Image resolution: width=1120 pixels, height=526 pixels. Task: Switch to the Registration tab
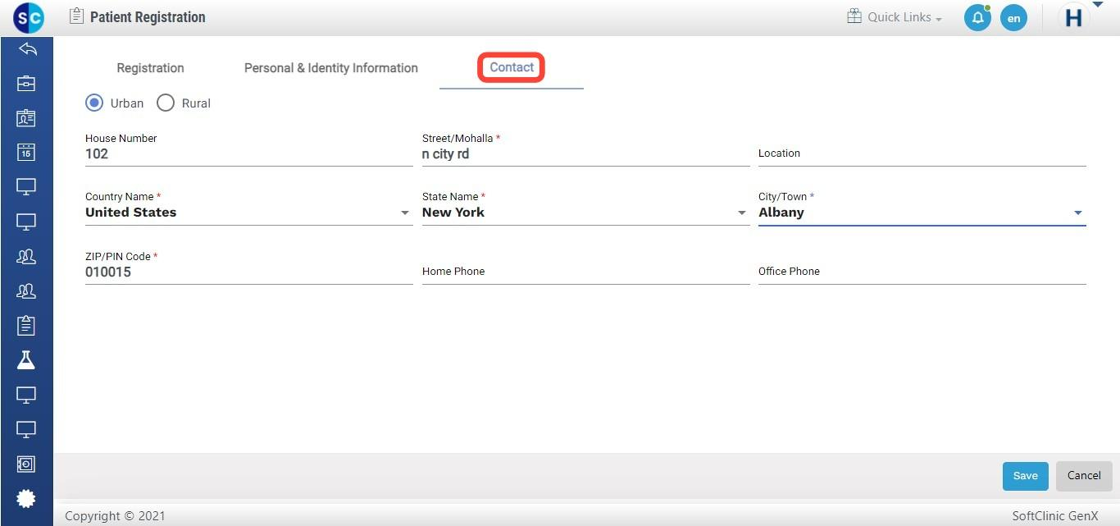click(151, 68)
